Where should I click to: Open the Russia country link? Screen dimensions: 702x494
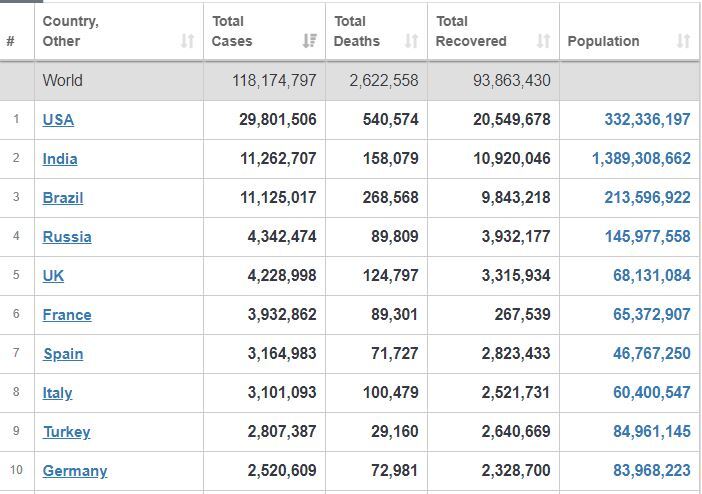click(67, 236)
